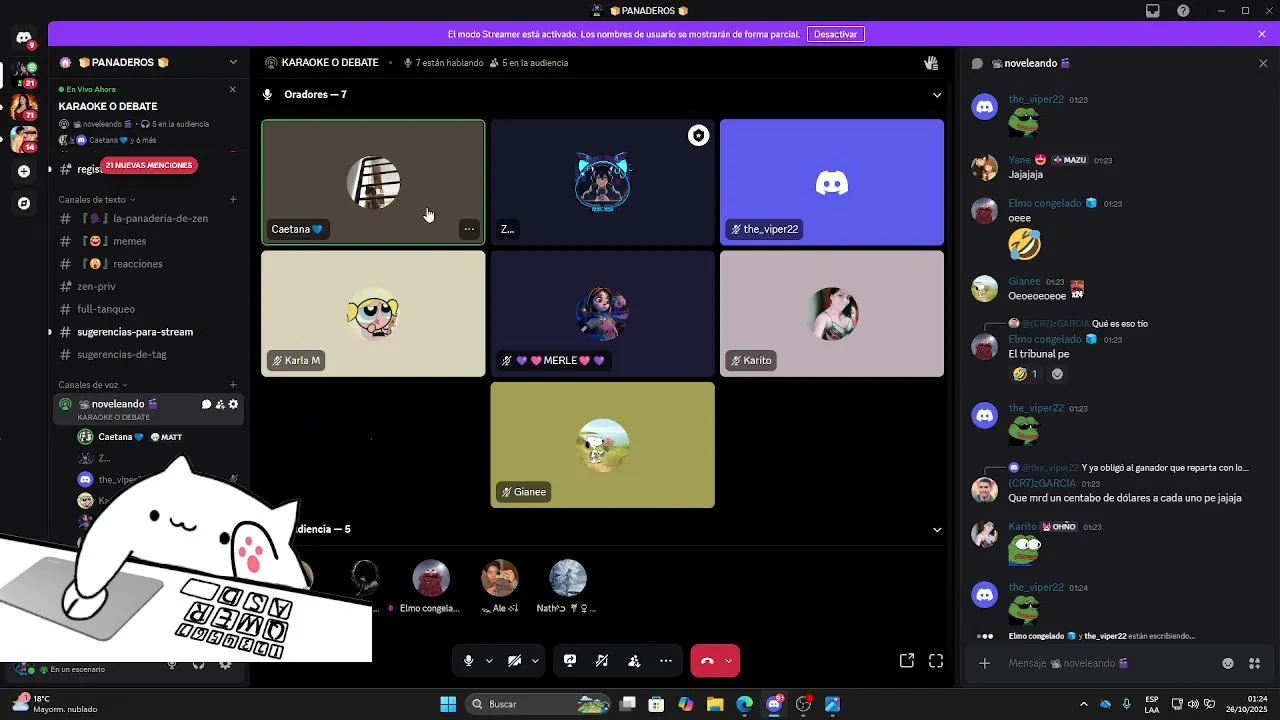The image size is (1280, 720).
Task: Open Discord direct messages home icon
Action: pos(24,38)
